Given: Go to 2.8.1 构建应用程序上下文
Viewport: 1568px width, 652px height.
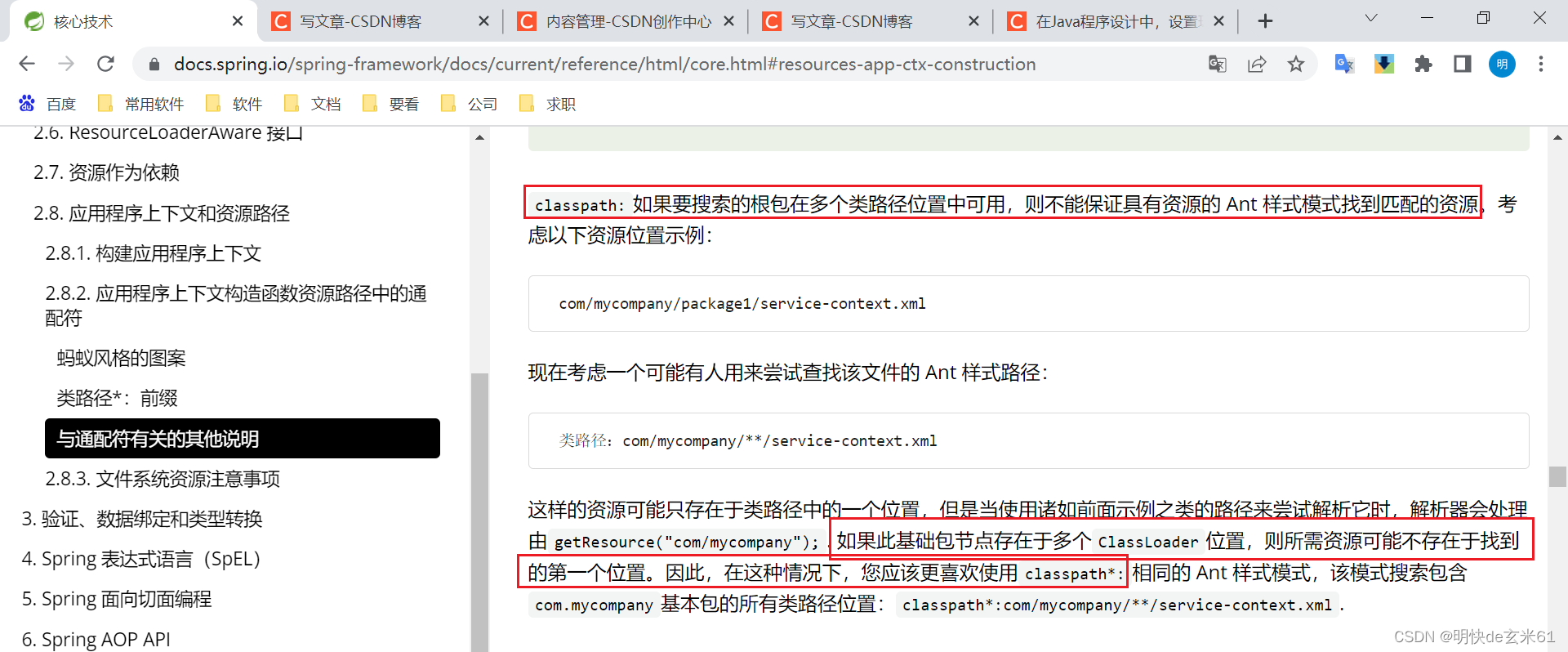Looking at the screenshot, I should tap(154, 253).
